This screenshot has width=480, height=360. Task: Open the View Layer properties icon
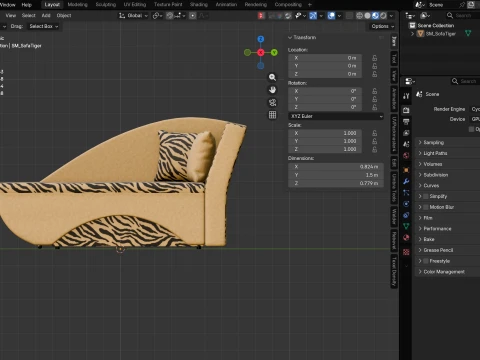pos(406,133)
